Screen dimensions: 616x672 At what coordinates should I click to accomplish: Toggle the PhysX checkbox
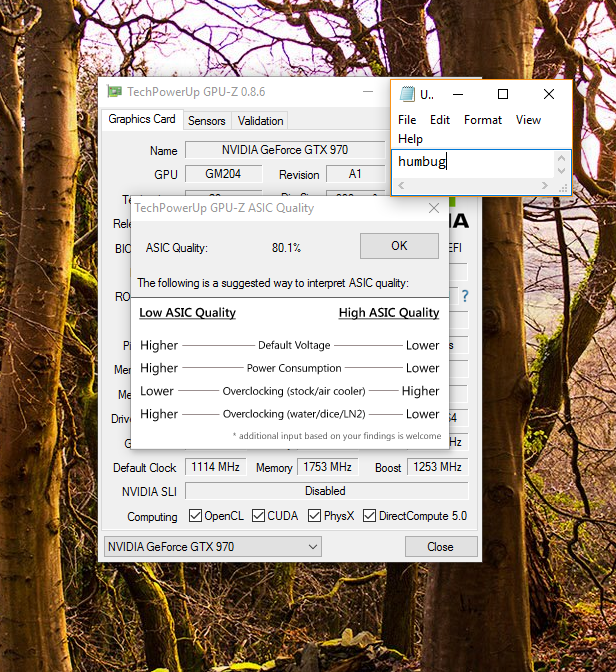(314, 516)
